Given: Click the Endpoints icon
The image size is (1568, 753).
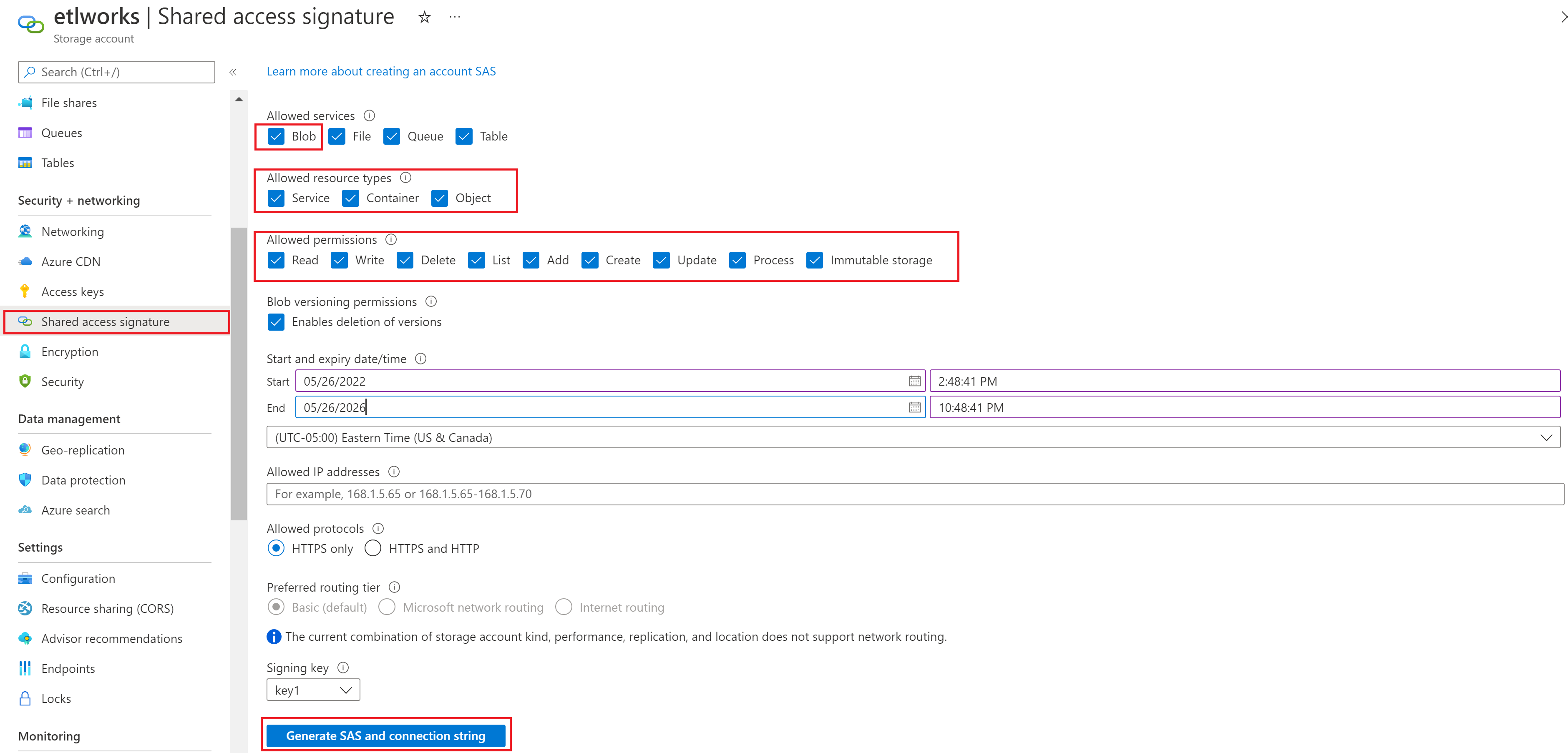Looking at the screenshot, I should [x=25, y=668].
